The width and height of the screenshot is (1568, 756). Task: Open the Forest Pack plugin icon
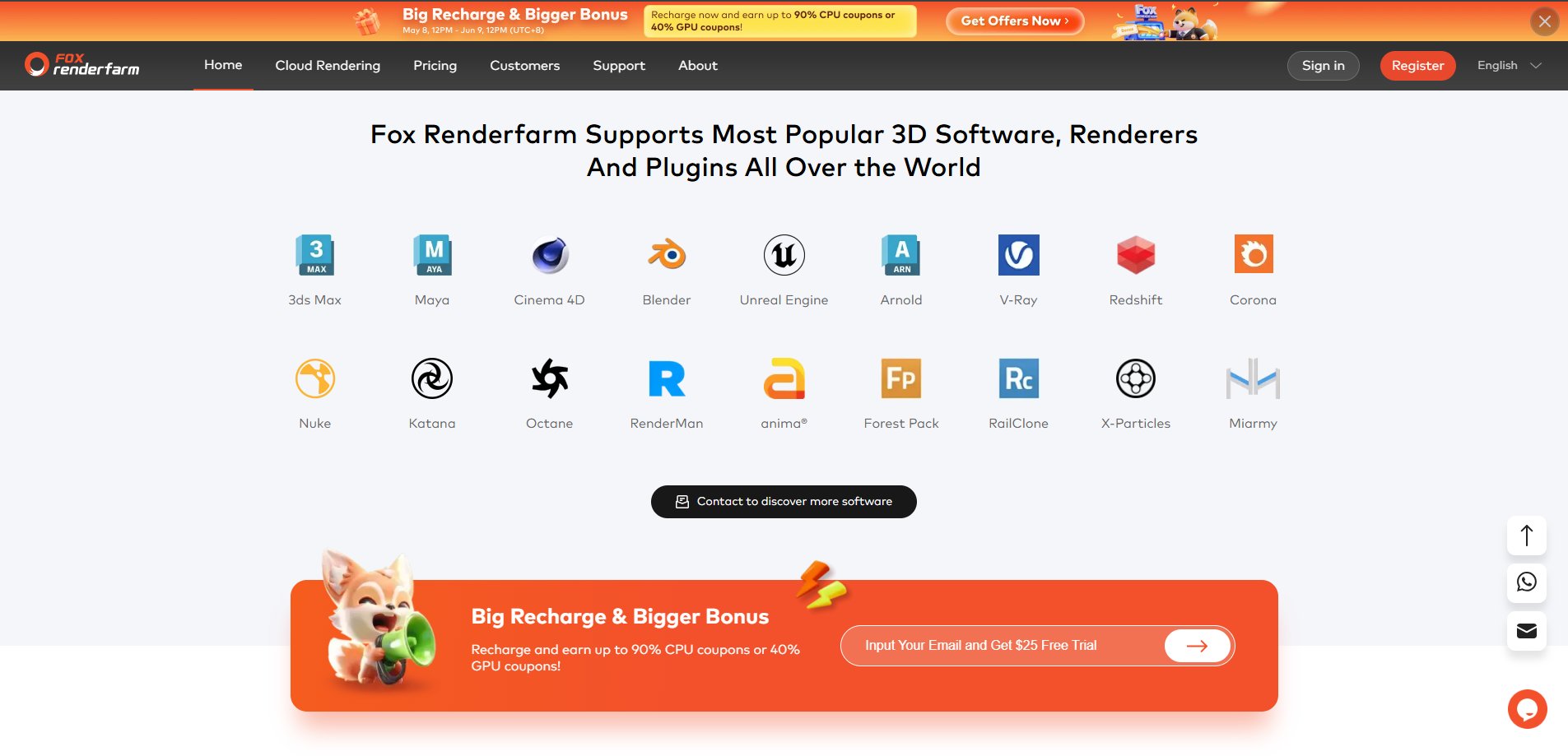[901, 378]
